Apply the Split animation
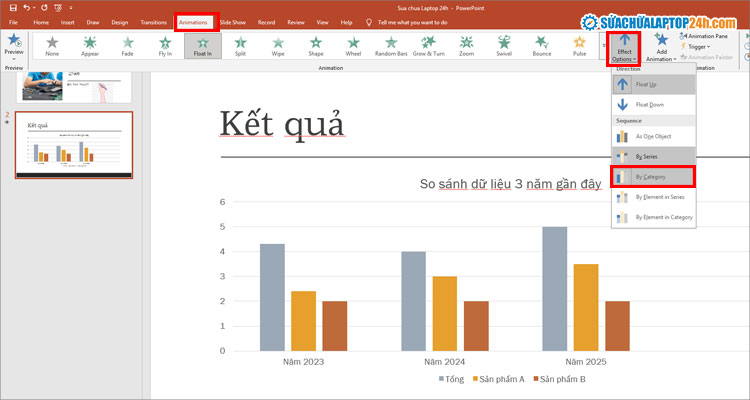Viewport: 750px width, 400px height. tap(240, 46)
